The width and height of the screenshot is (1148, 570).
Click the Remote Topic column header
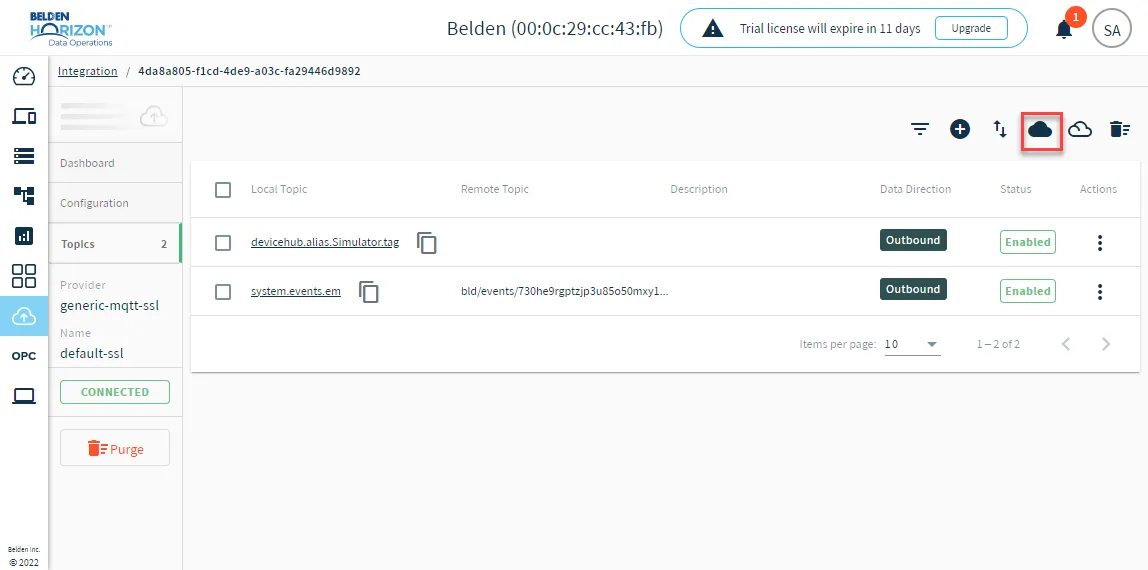point(495,190)
